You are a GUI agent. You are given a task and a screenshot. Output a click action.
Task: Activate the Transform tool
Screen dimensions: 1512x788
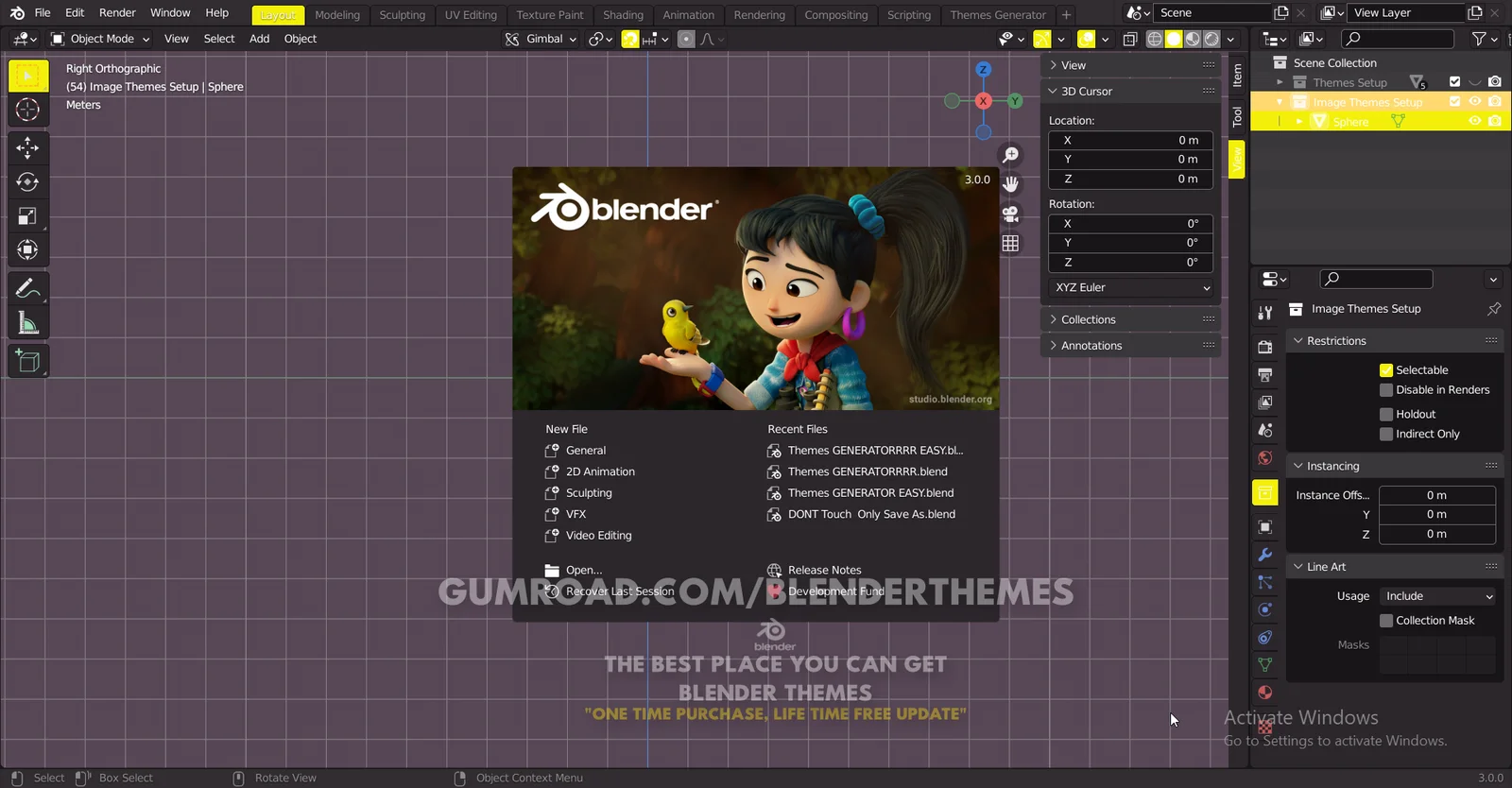coord(28,249)
